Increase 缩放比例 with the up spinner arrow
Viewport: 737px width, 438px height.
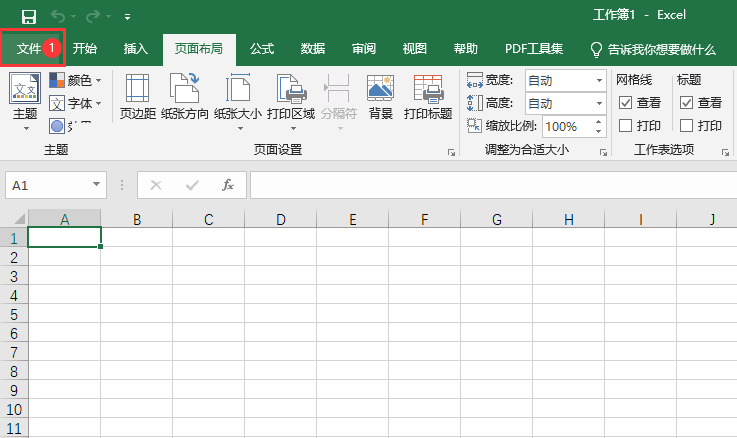point(598,122)
